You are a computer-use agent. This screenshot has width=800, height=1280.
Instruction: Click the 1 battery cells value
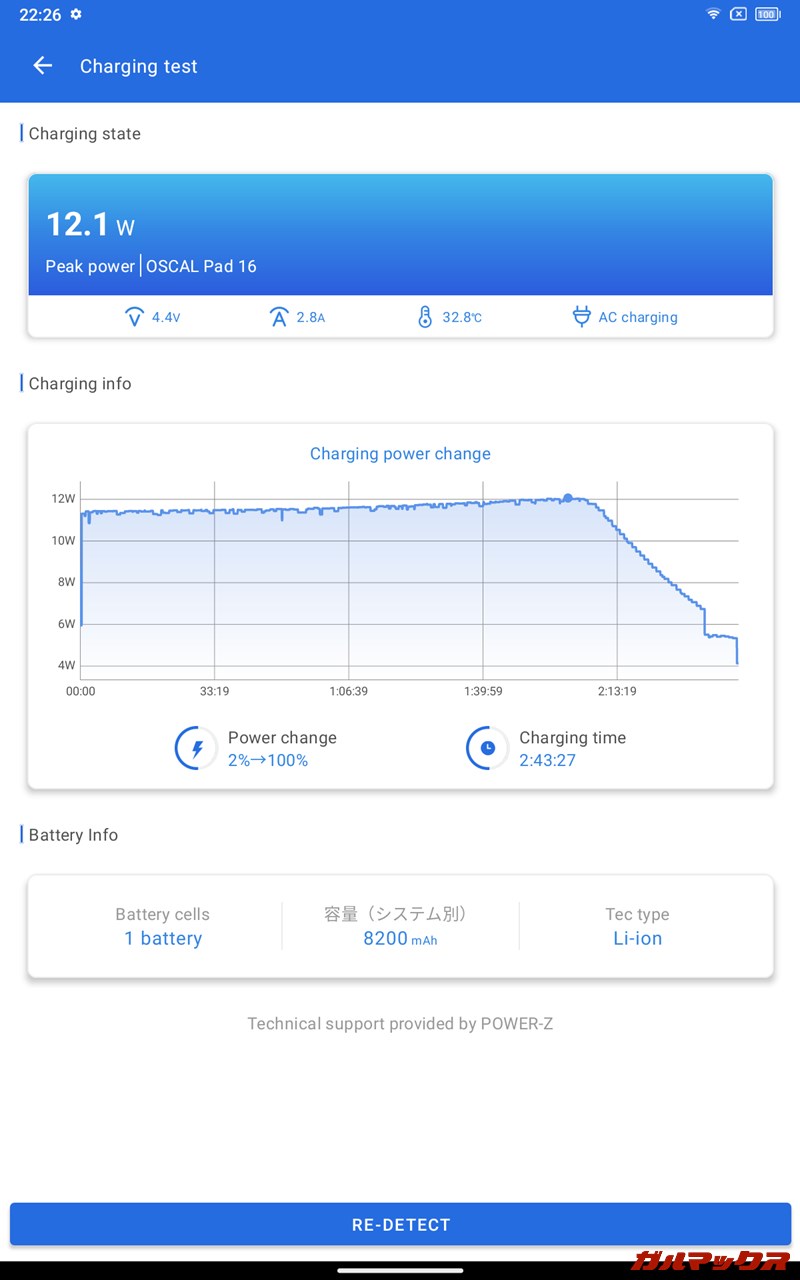[x=163, y=938]
